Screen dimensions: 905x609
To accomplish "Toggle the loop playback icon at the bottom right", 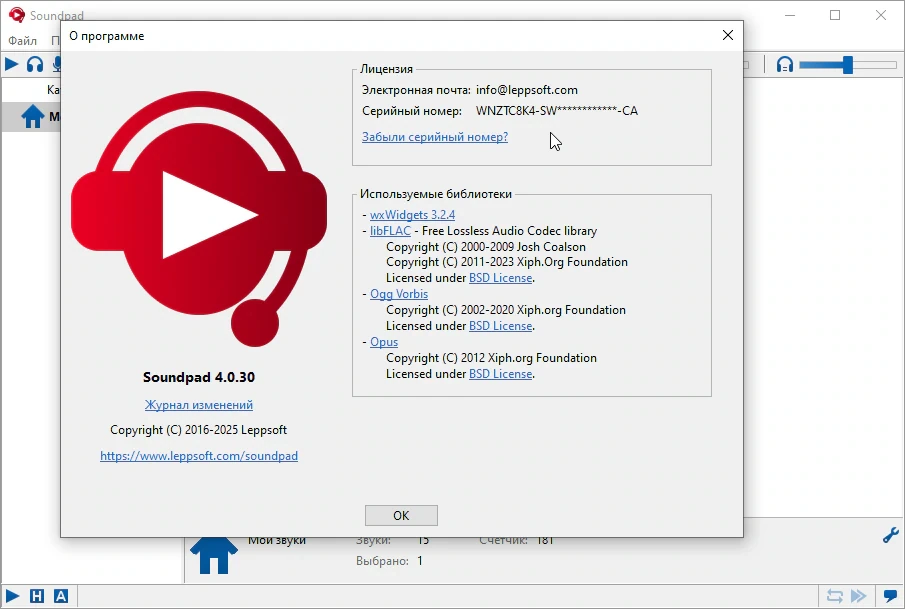I will coord(835,596).
